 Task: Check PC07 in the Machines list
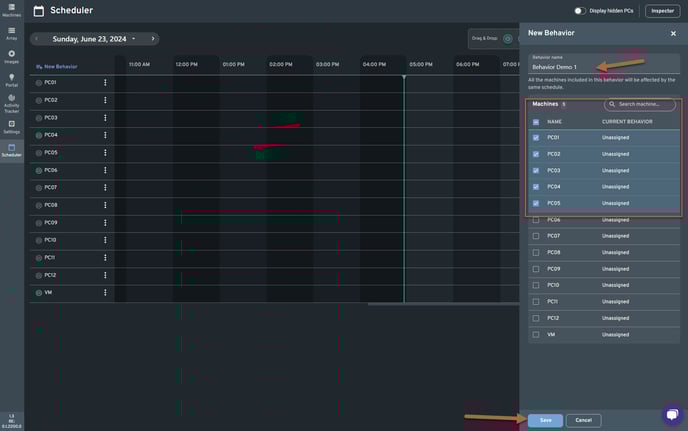(x=536, y=236)
